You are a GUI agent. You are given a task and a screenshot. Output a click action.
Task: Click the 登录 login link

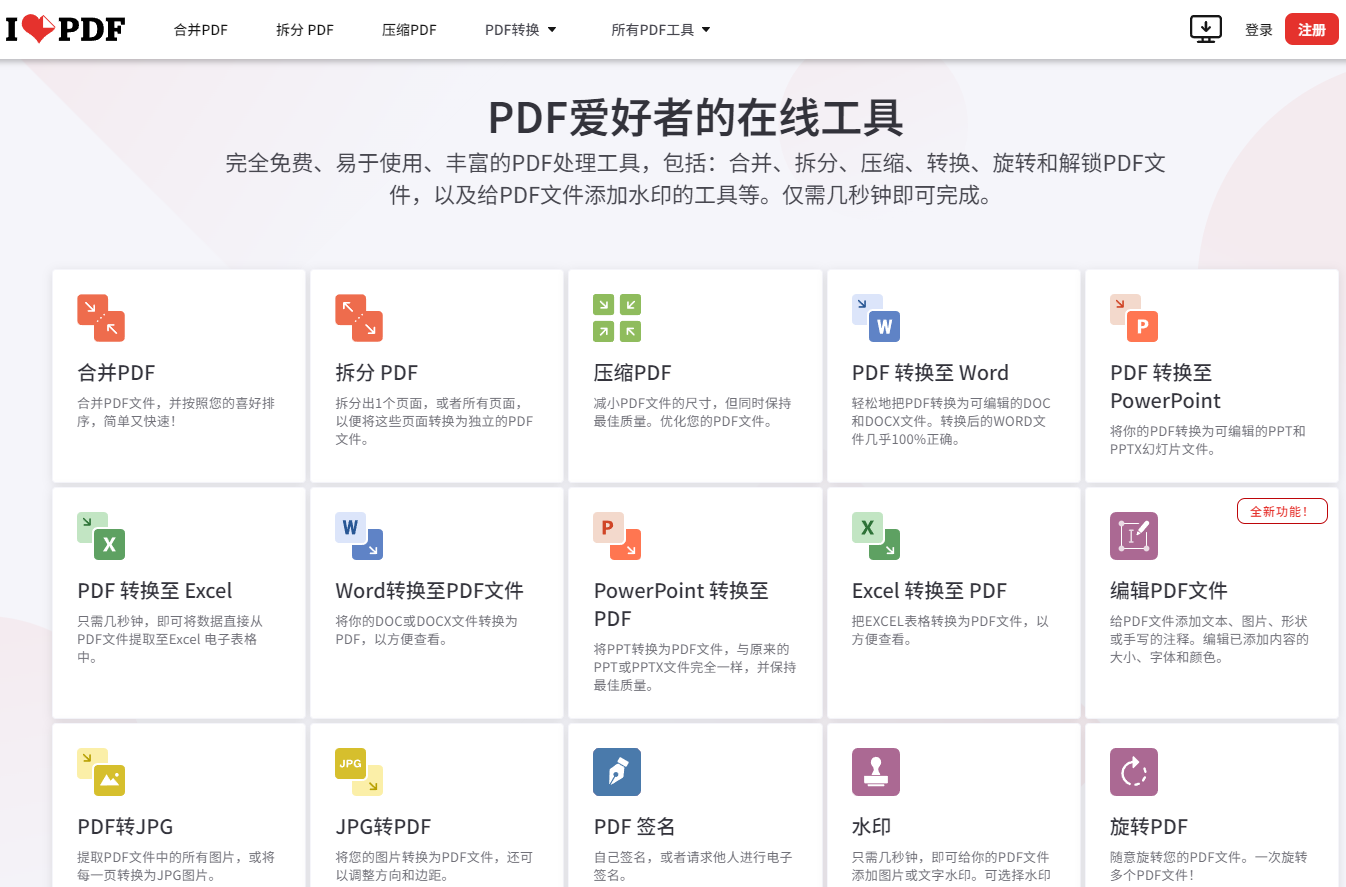point(1259,30)
